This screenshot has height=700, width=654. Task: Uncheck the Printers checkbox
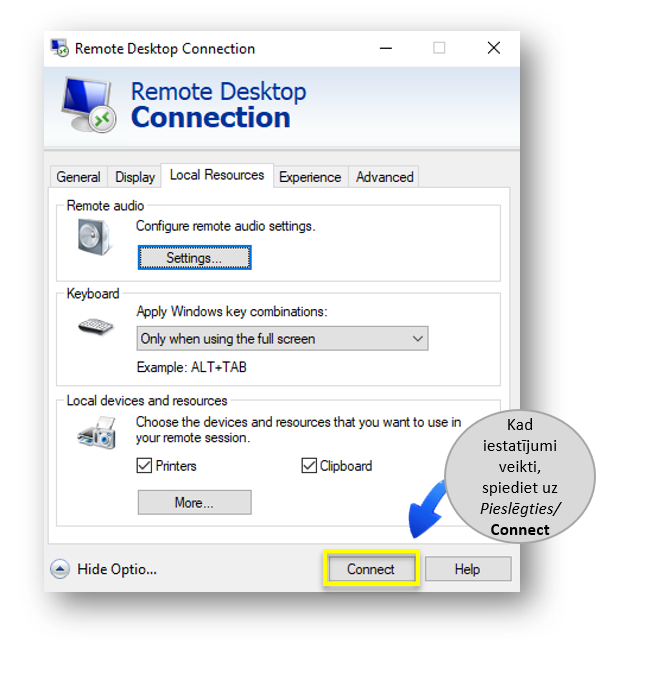point(144,466)
